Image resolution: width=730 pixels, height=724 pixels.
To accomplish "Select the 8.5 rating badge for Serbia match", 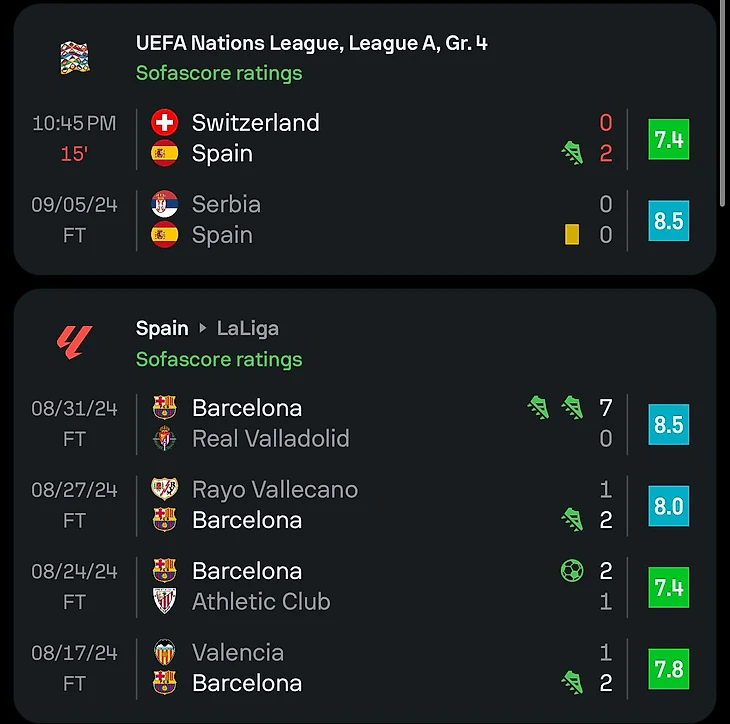I will tap(668, 220).
